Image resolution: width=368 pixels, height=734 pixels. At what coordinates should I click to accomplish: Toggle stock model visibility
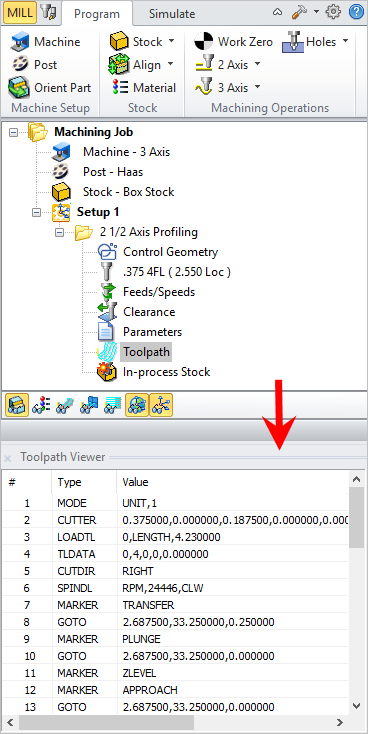(x=17, y=405)
